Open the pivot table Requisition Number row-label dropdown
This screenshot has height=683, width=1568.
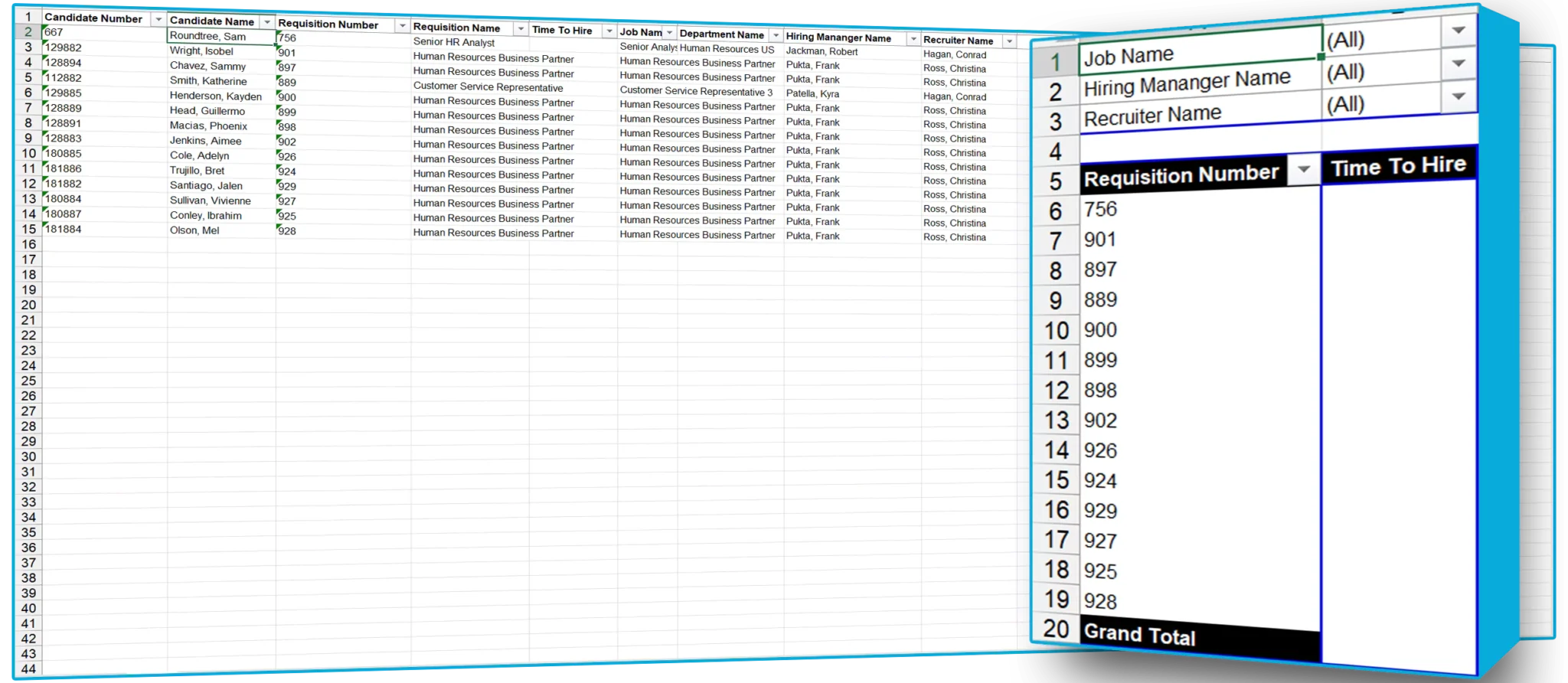1303,169
